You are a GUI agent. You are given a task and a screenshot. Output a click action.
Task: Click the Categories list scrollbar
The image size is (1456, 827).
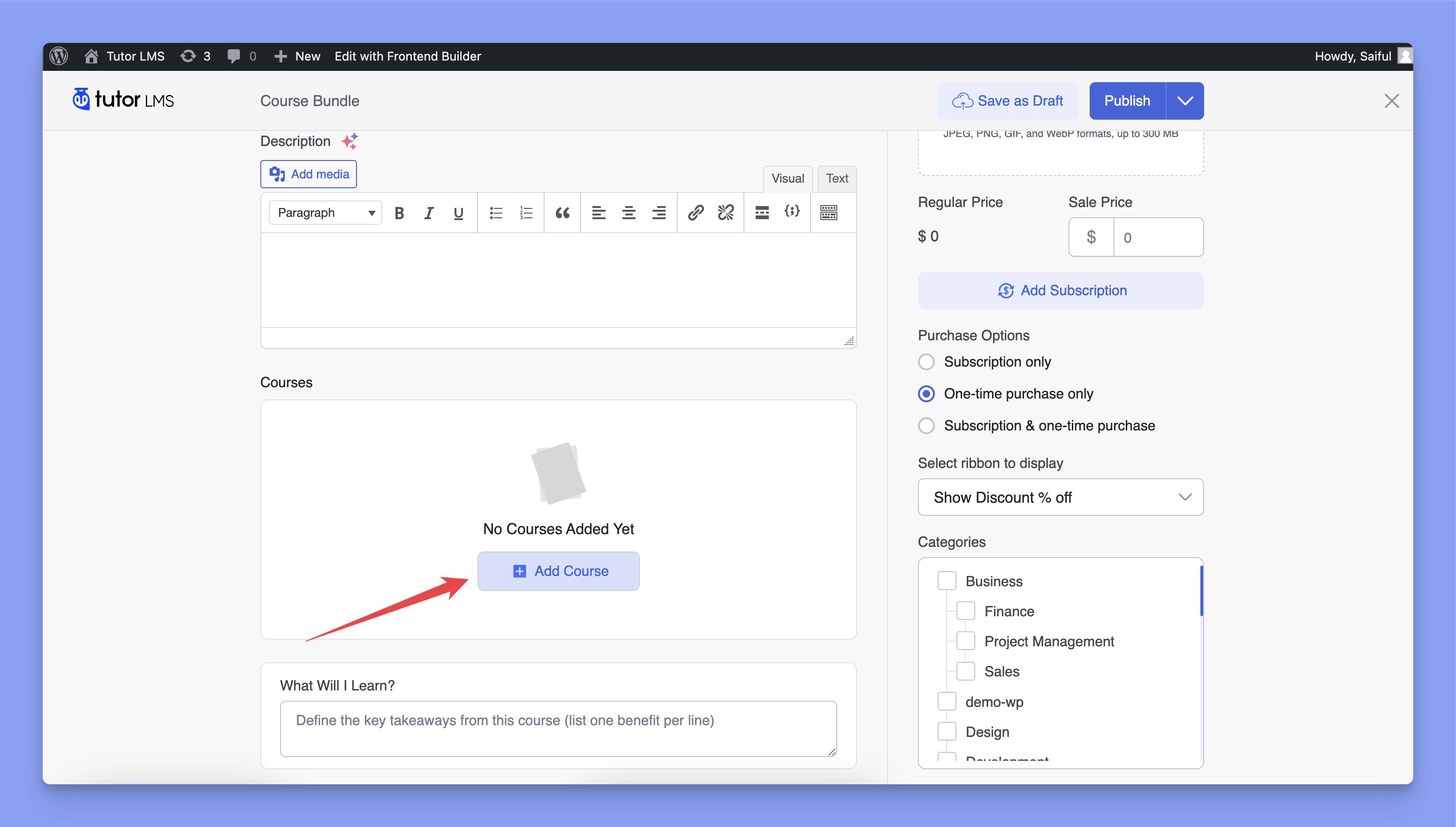click(x=1201, y=591)
